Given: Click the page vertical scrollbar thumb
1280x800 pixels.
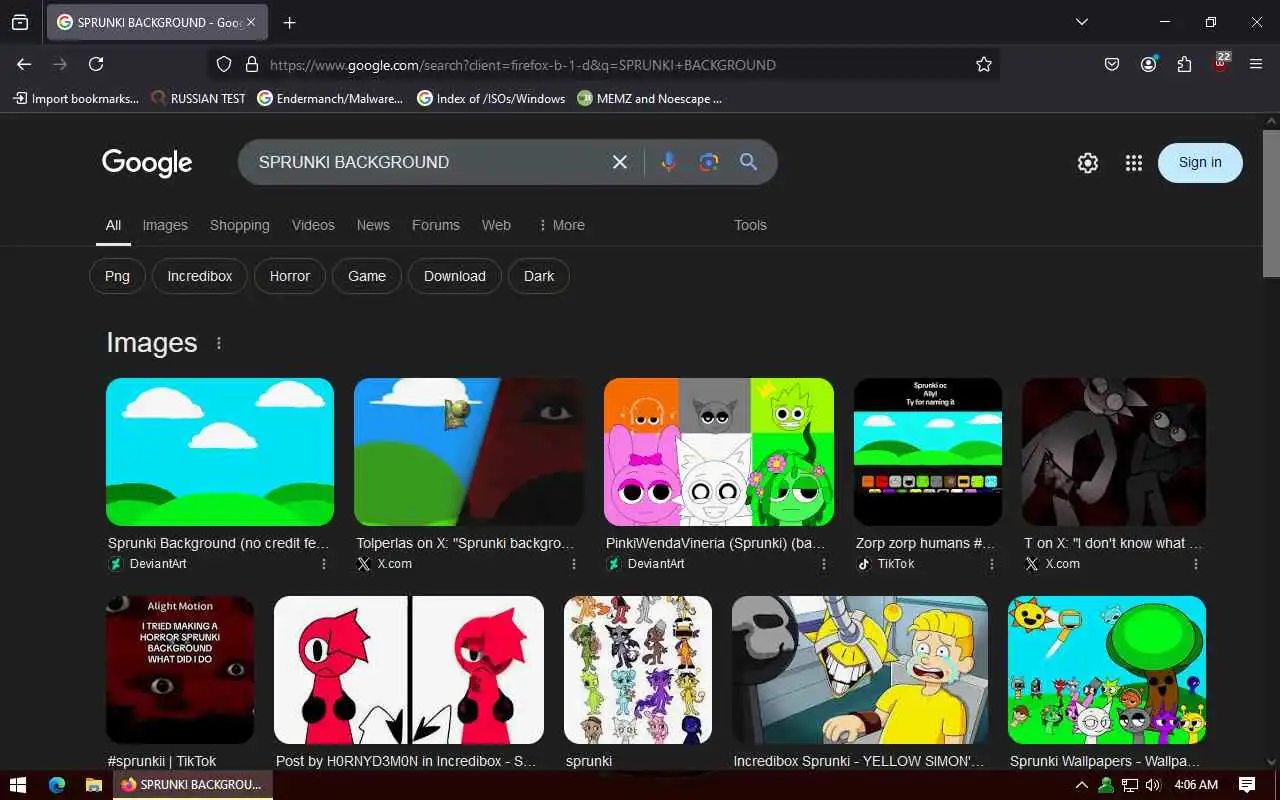Looking at the screenshot, I should coord(1271,203).
